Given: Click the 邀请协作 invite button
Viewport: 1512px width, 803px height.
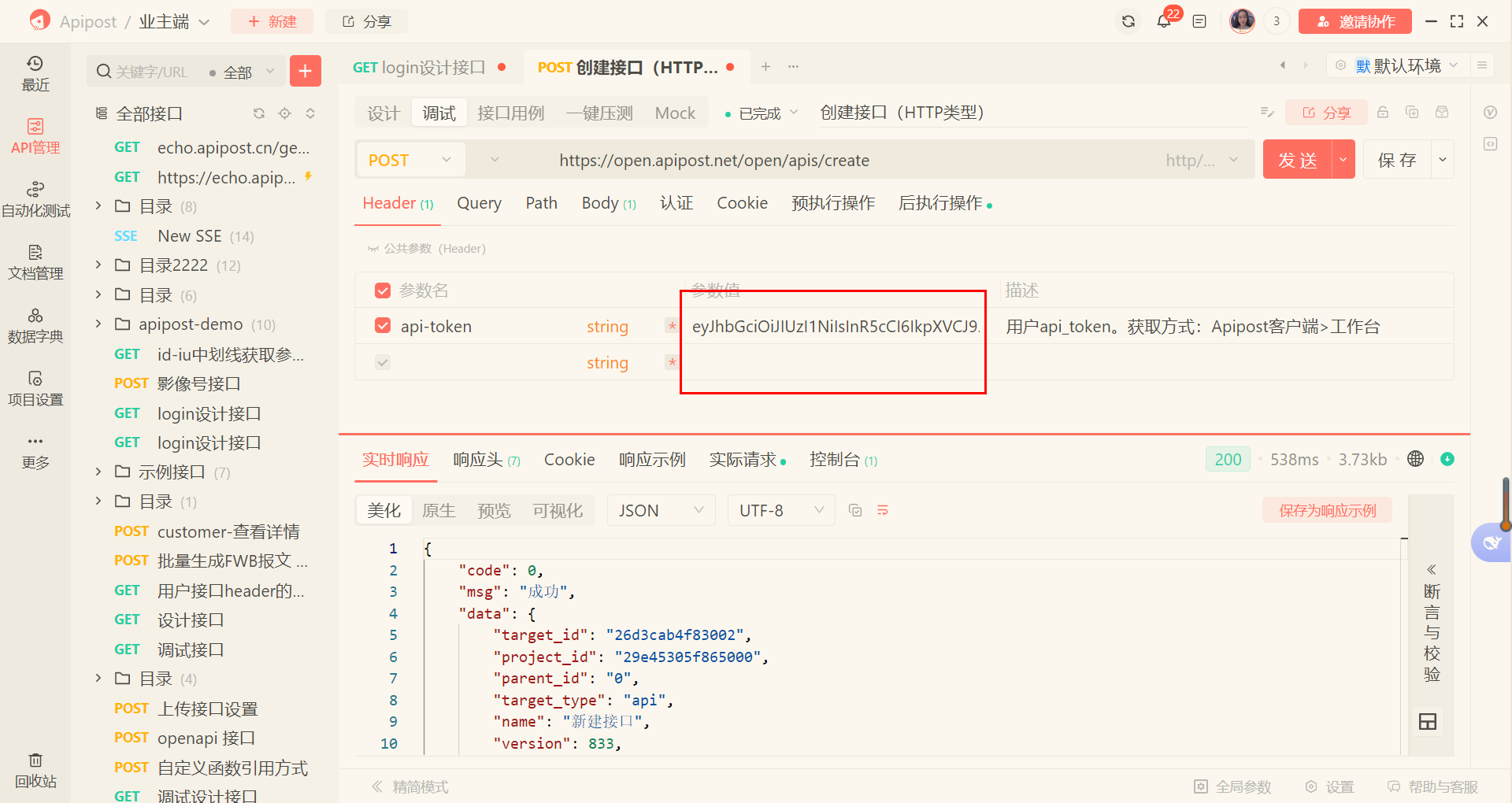Looking at the screenshot, I should click(1354, 21).
